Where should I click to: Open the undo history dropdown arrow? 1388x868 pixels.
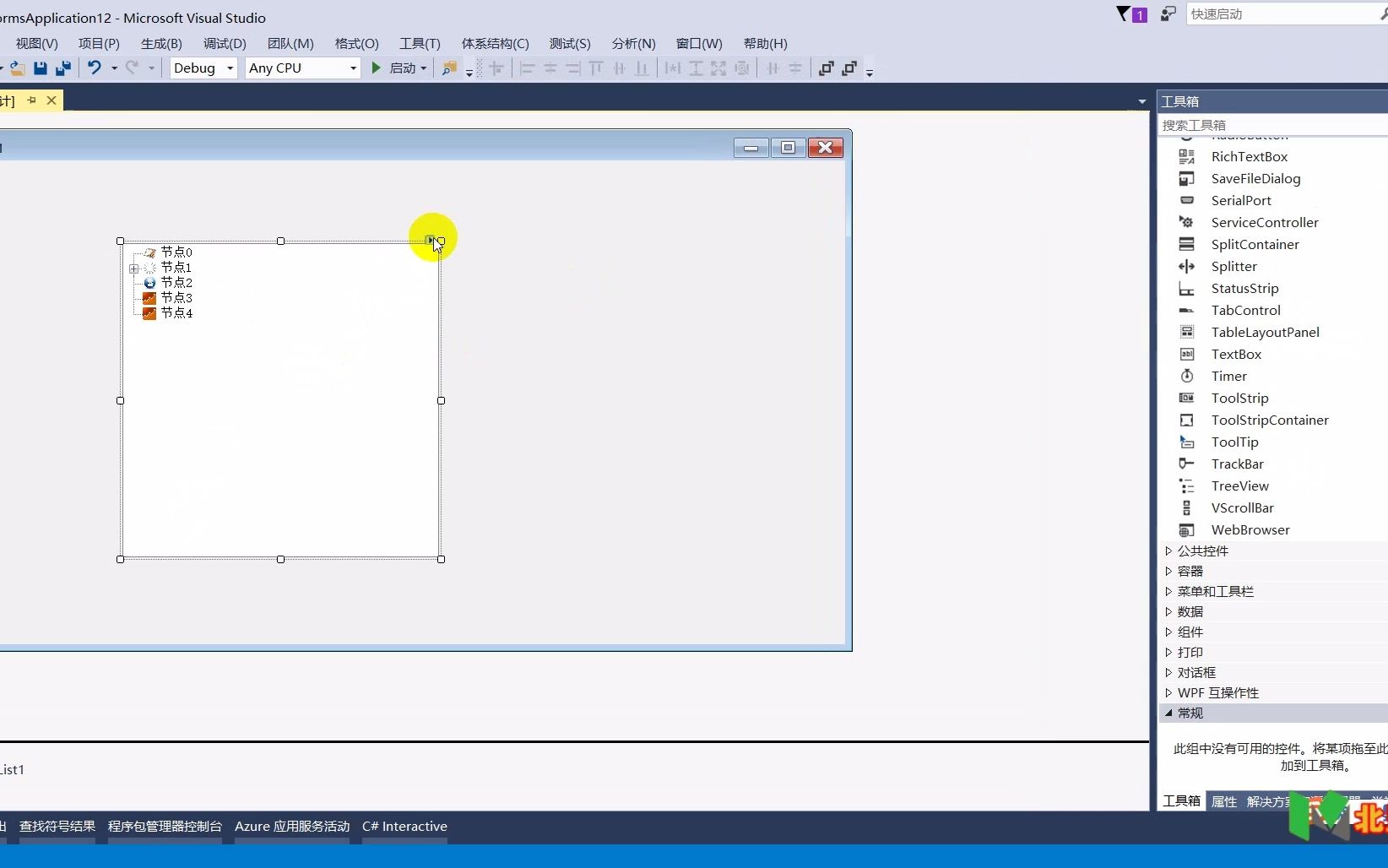[x=114, y=68]
